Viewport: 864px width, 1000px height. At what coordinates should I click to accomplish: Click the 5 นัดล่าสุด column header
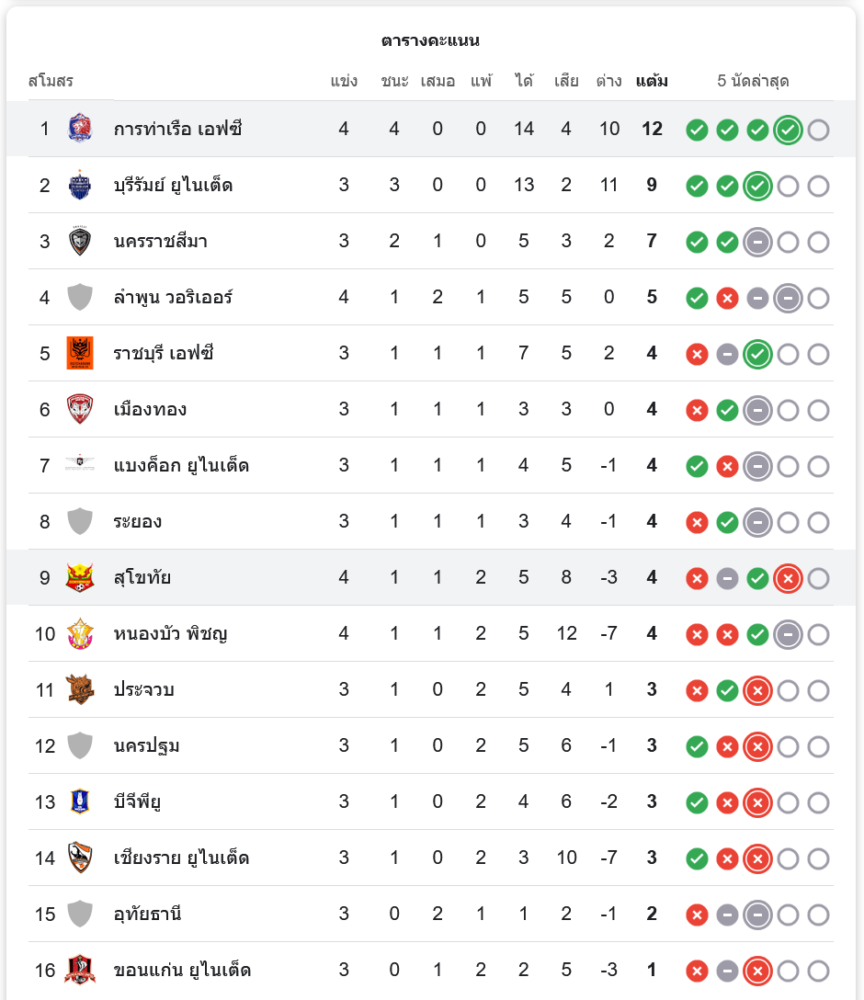753,81
